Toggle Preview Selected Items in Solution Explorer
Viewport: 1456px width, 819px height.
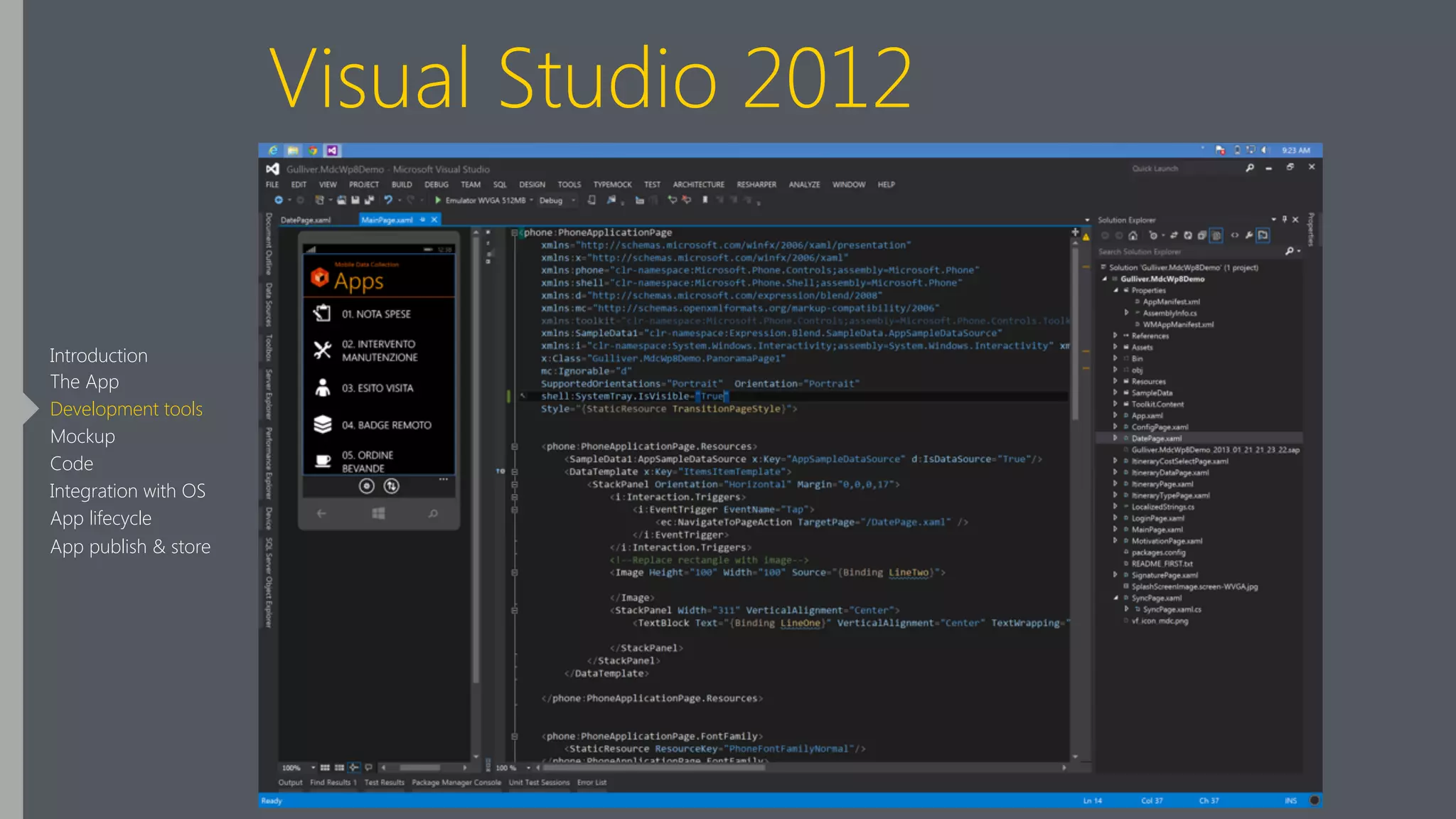tap(1263, 235)
